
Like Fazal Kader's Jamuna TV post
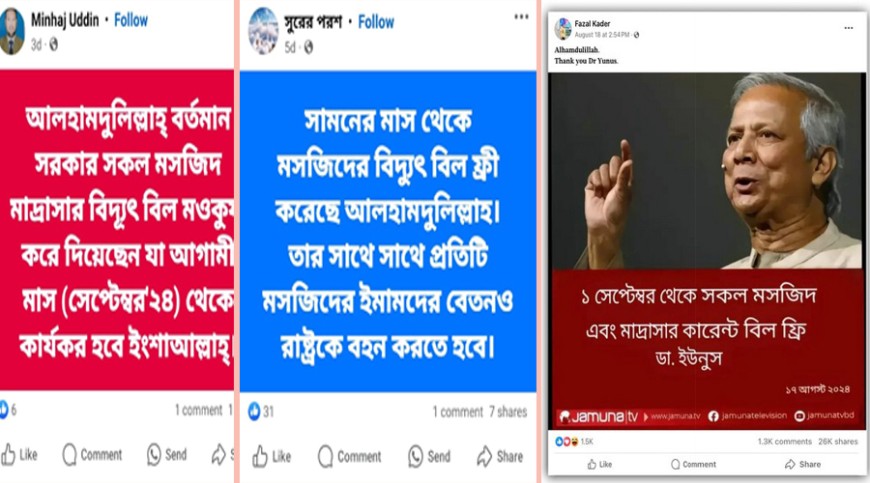(600, 465)
